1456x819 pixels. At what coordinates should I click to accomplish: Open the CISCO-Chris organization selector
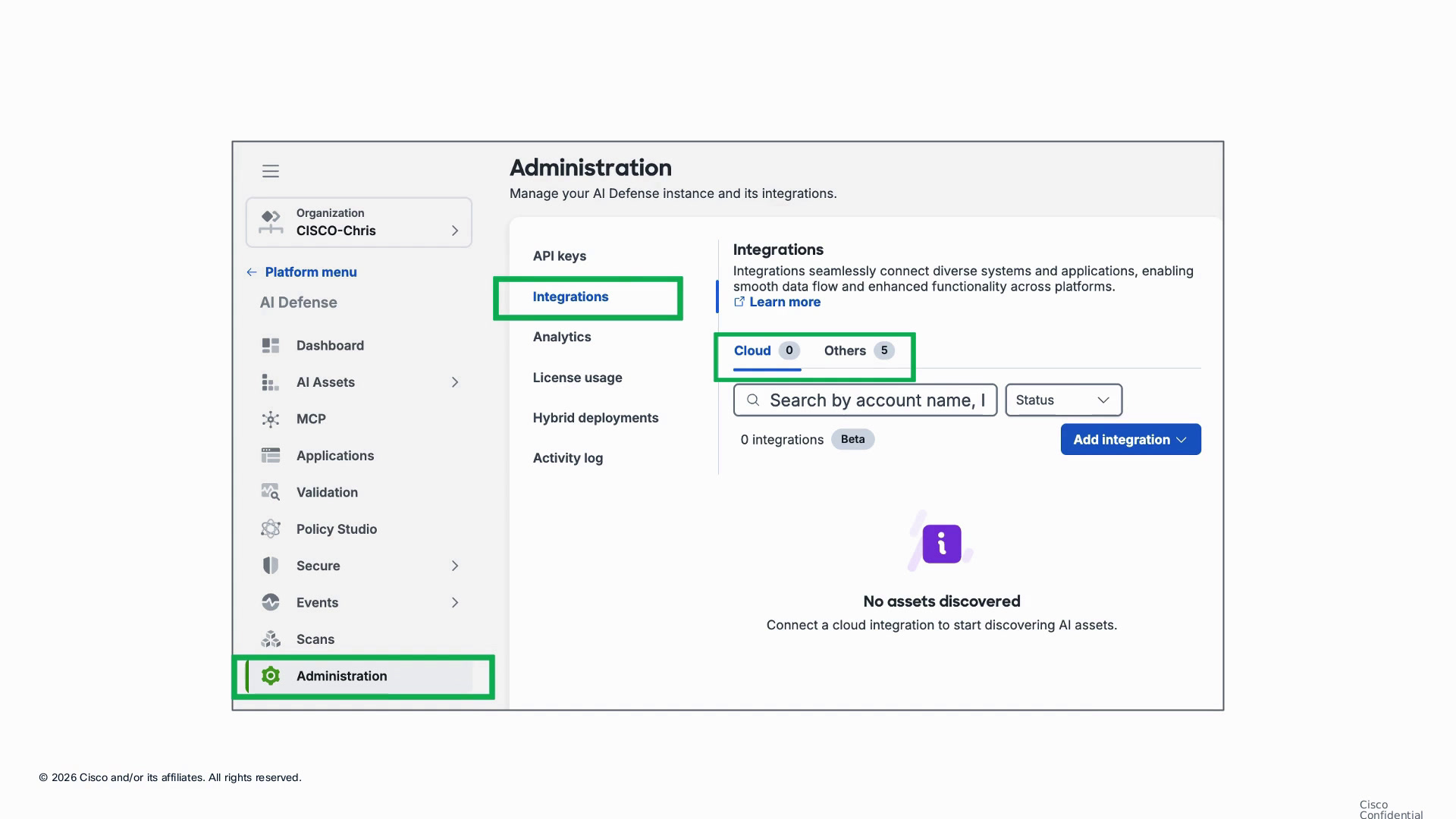click(359, 222)
